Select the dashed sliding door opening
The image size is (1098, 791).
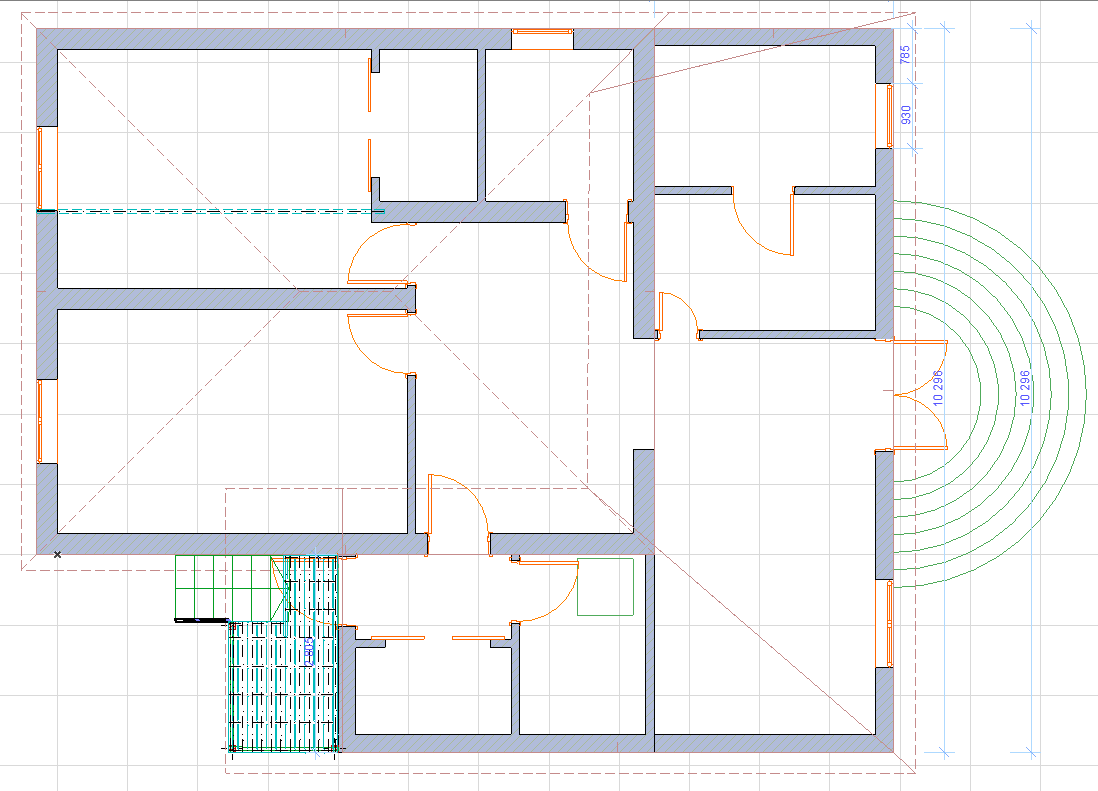370,124
